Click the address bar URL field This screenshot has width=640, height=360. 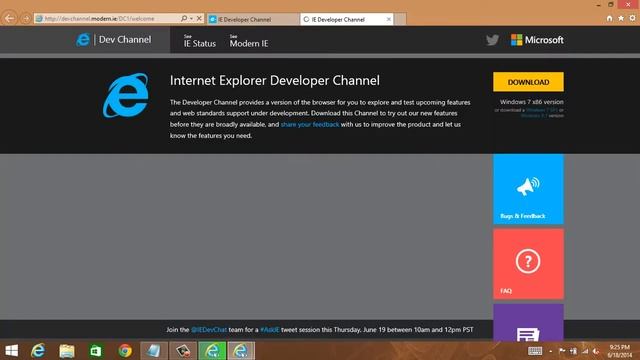click(108, 18)
